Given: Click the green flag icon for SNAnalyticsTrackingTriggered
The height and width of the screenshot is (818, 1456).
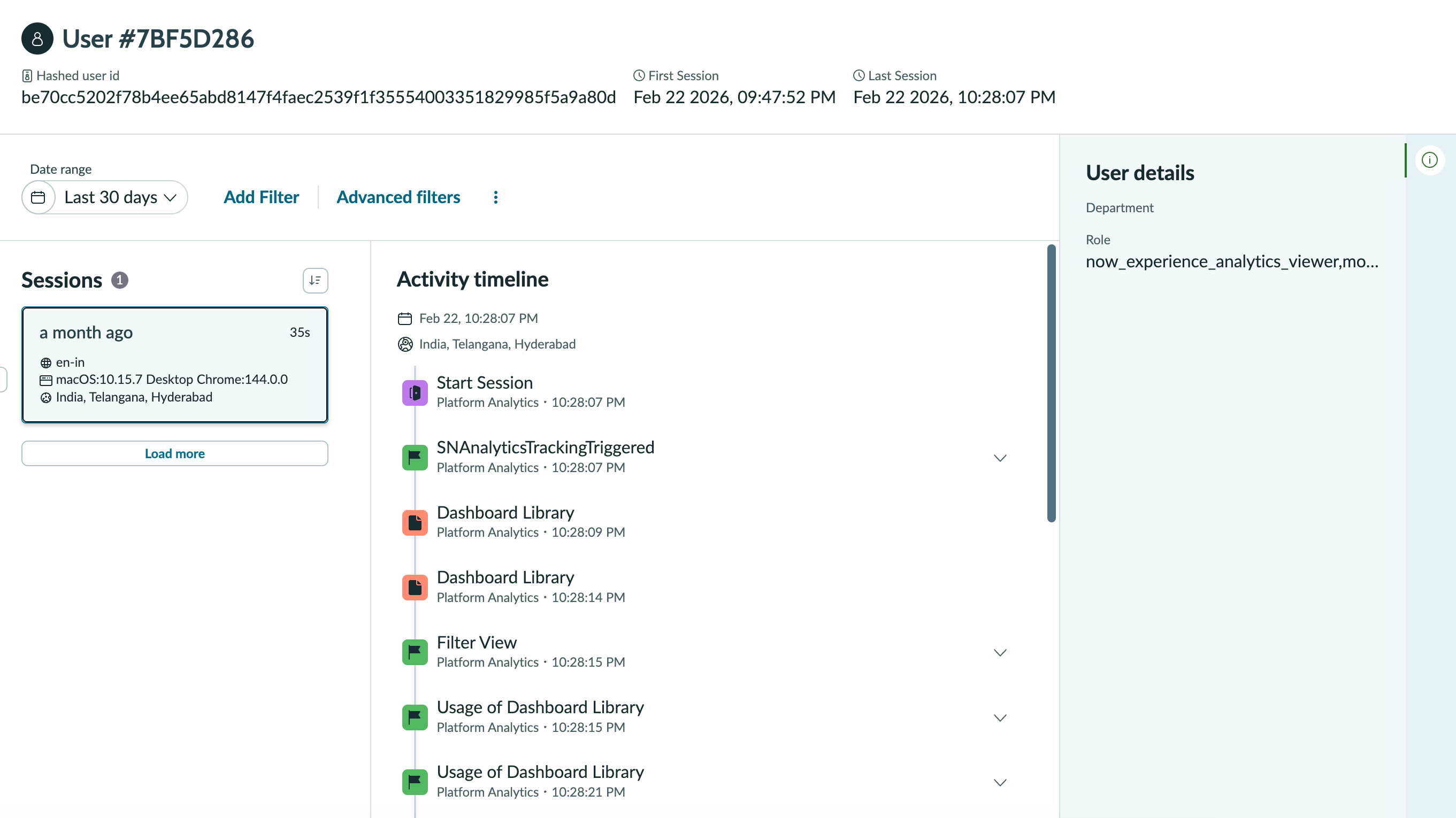Looking at the screenshot, I should pyautogui.click(x=415, y=458).
